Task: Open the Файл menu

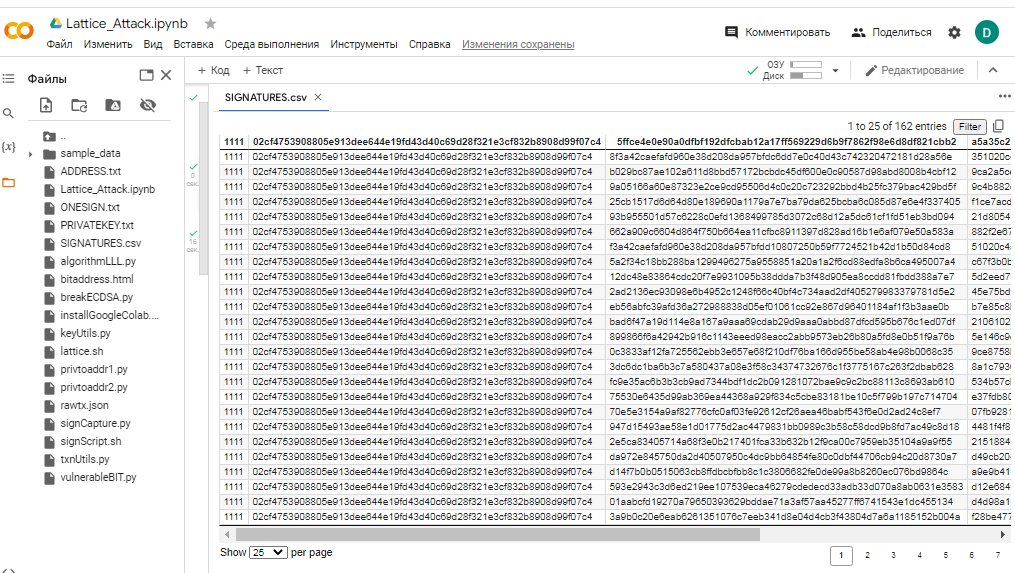Action: 60,44
